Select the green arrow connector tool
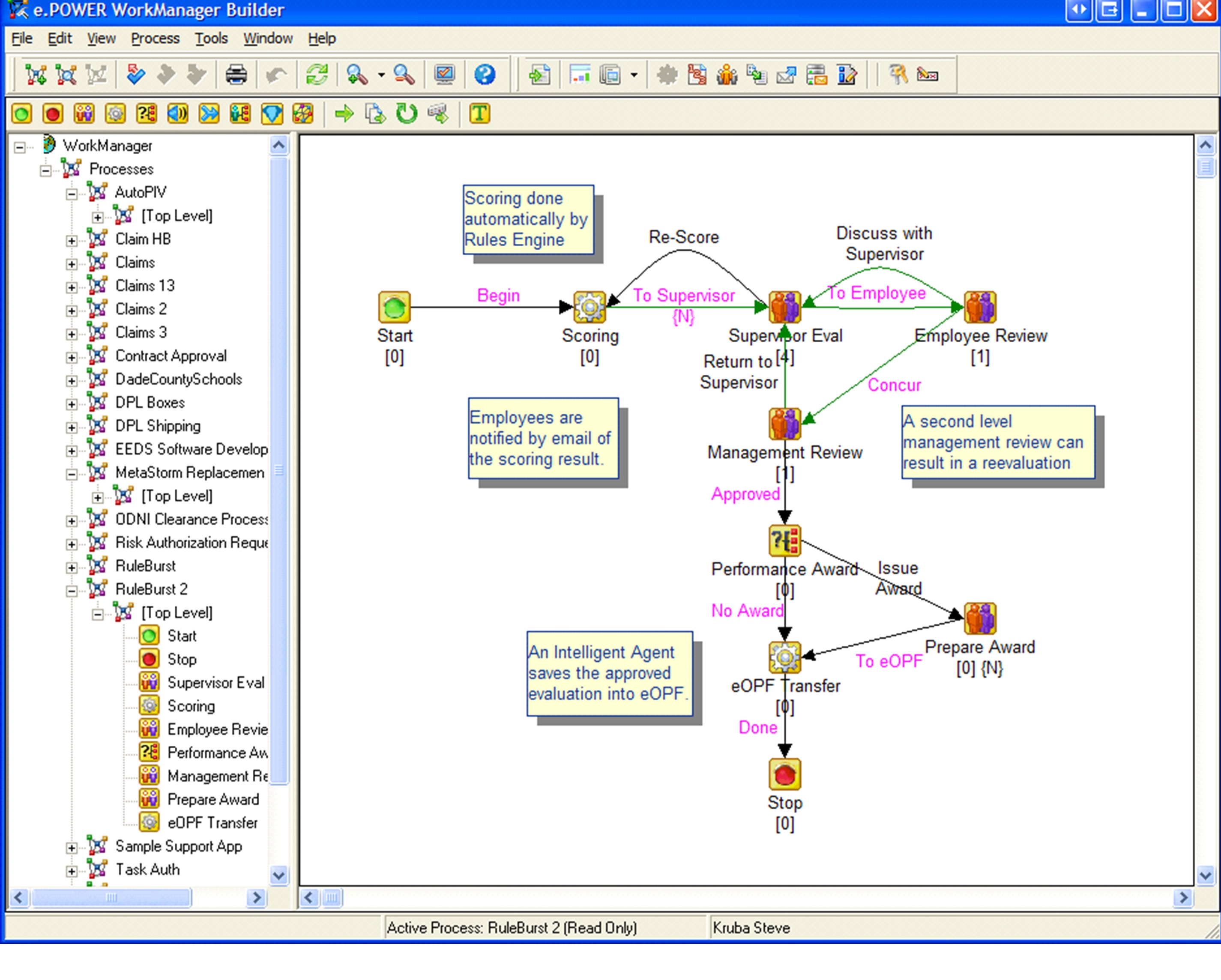This screenshot has width=1221, height=980. pyautogui.click(x=344, y=114)
